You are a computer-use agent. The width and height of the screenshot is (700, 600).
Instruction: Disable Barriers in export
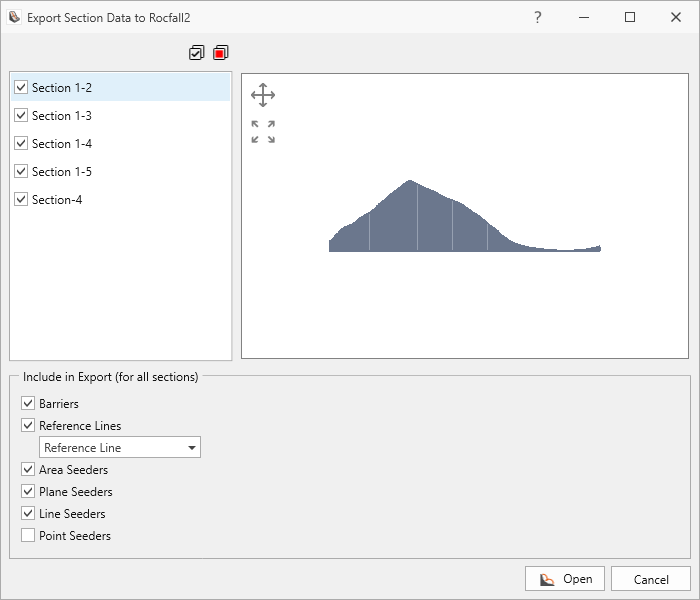coord(28,403)
